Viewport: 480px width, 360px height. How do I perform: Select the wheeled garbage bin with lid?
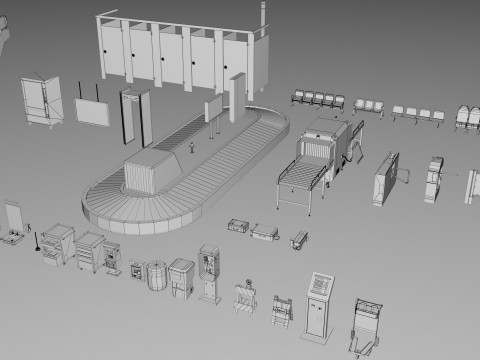pos(182,278)
